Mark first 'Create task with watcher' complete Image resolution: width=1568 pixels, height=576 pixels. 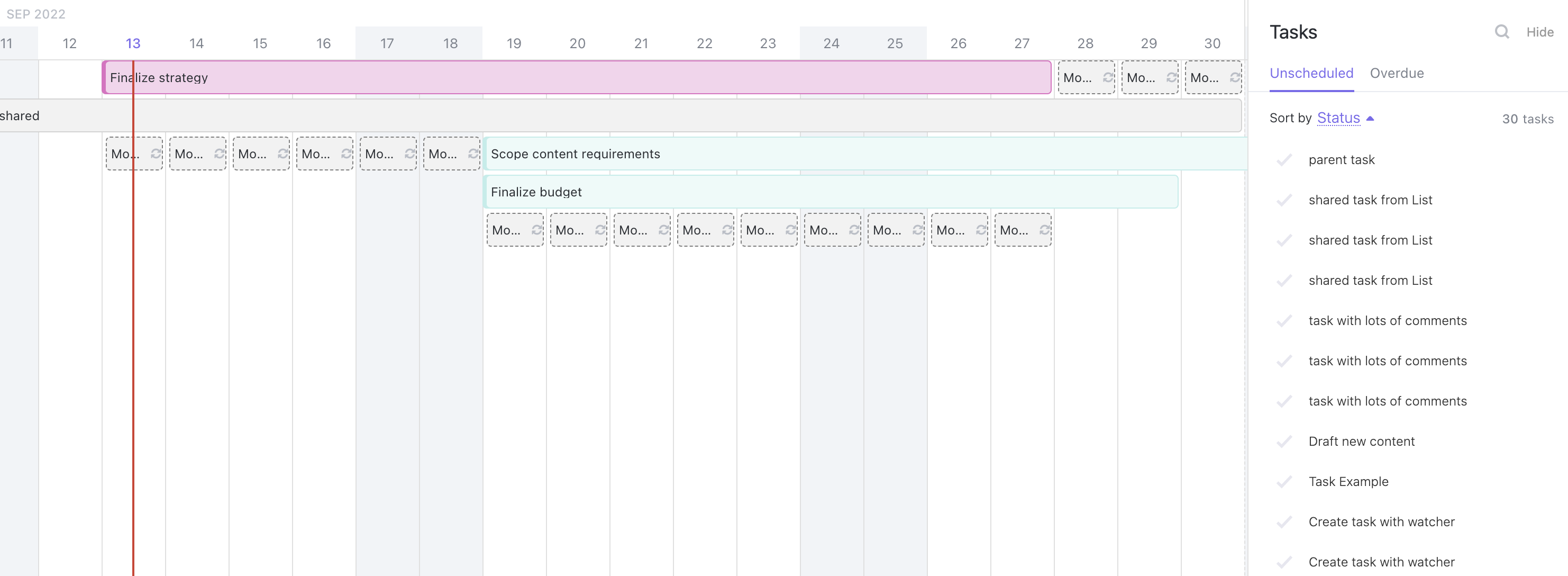point(1284,522)
